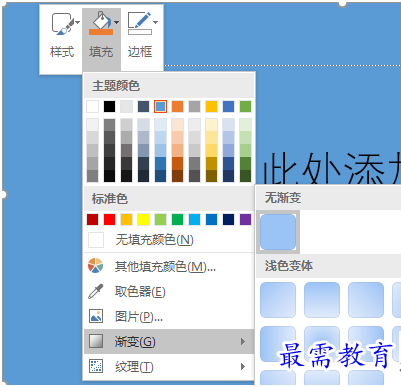401x387 pixels.
Task: Pick the light gray theme color swatch
Action: coord(126,106)
